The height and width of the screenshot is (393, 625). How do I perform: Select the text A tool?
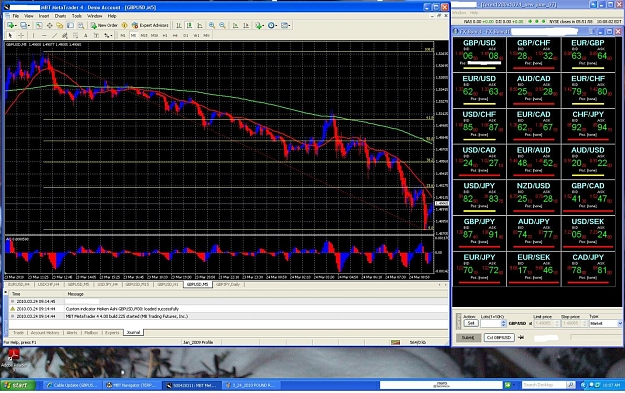pyautogui.click(x=86, y=35)
